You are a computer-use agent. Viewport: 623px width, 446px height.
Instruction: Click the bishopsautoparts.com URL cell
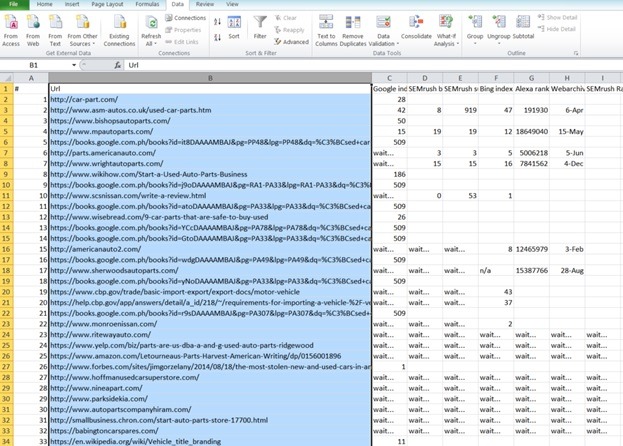pos(210,121)
